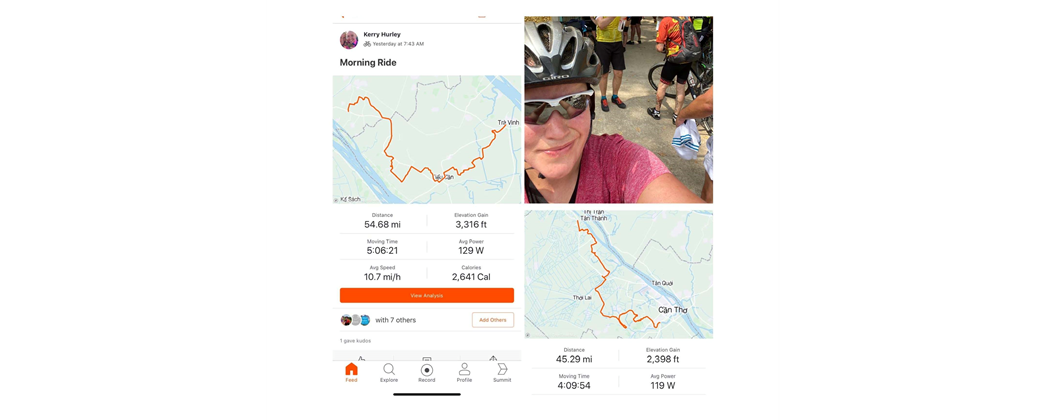Tap the 1 gave kudos text
1060x420 pixels.
[x=355, y=341]
